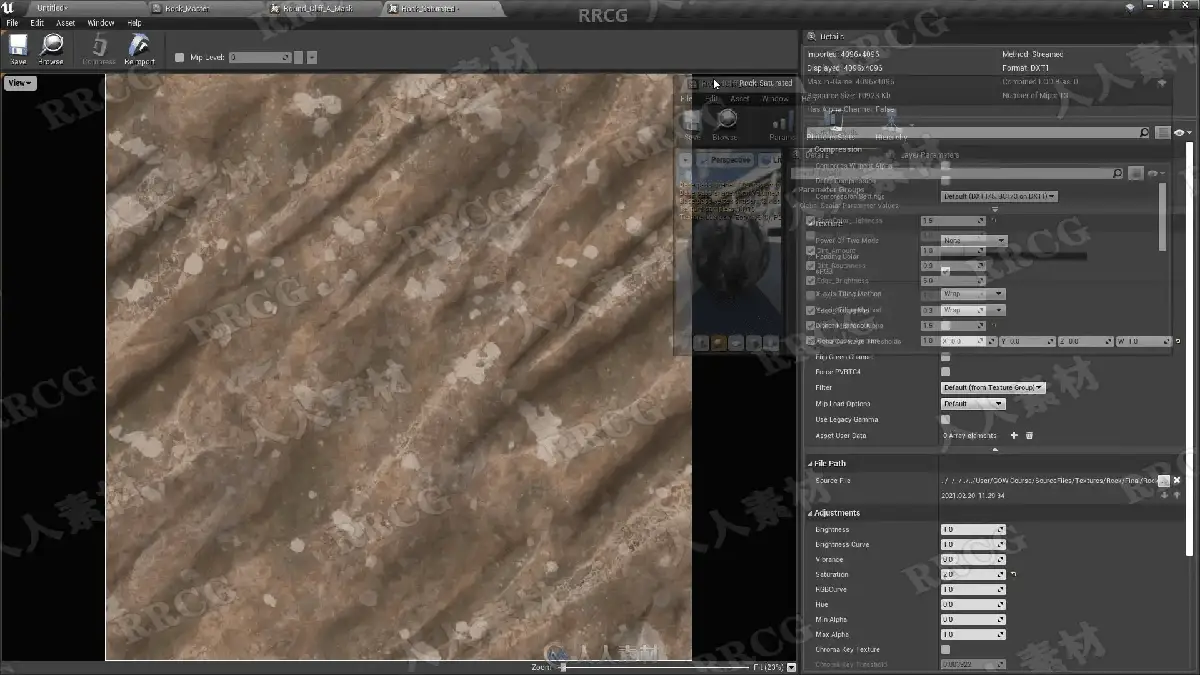Collapse the Compression section
Image resolution: width=1200 pixels, height=675 pixels.
(811, 150)
